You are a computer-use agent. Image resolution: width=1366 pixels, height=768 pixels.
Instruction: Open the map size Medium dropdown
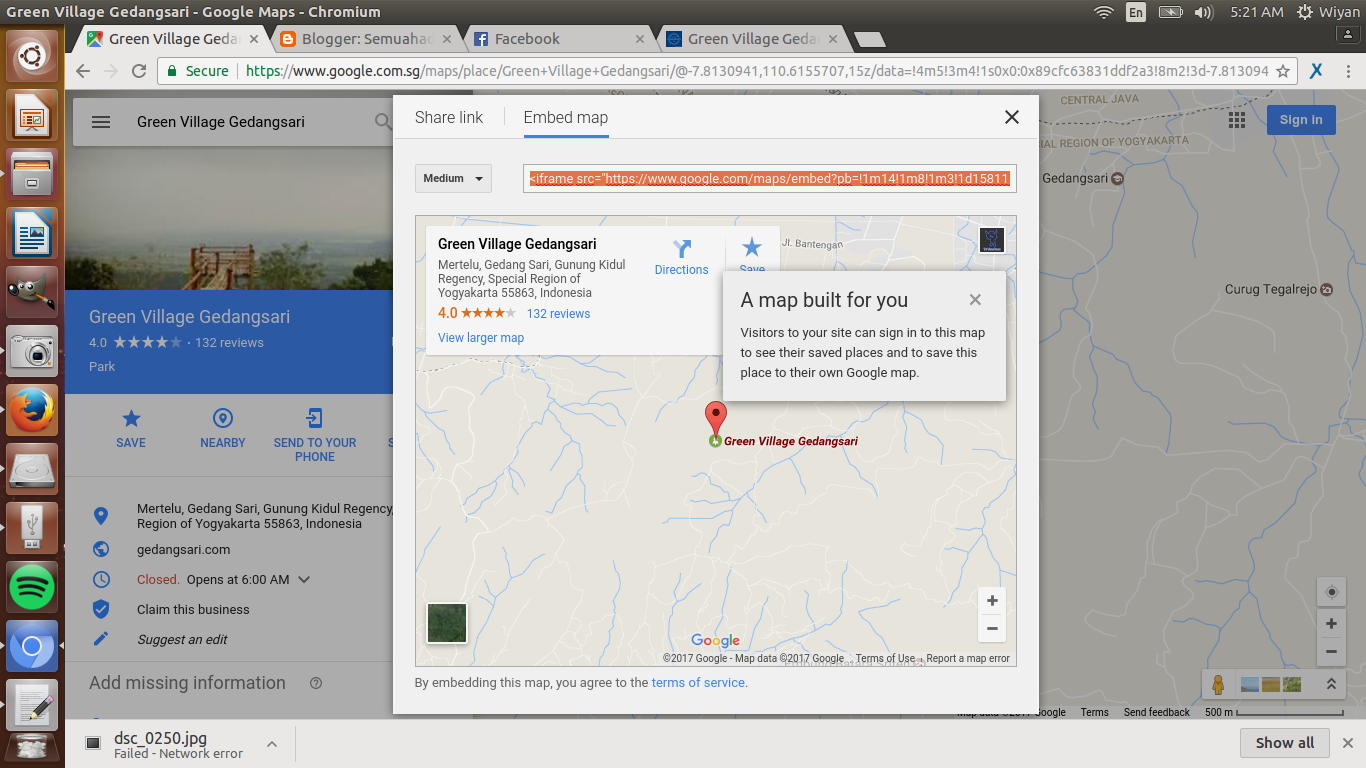(453, 178)
